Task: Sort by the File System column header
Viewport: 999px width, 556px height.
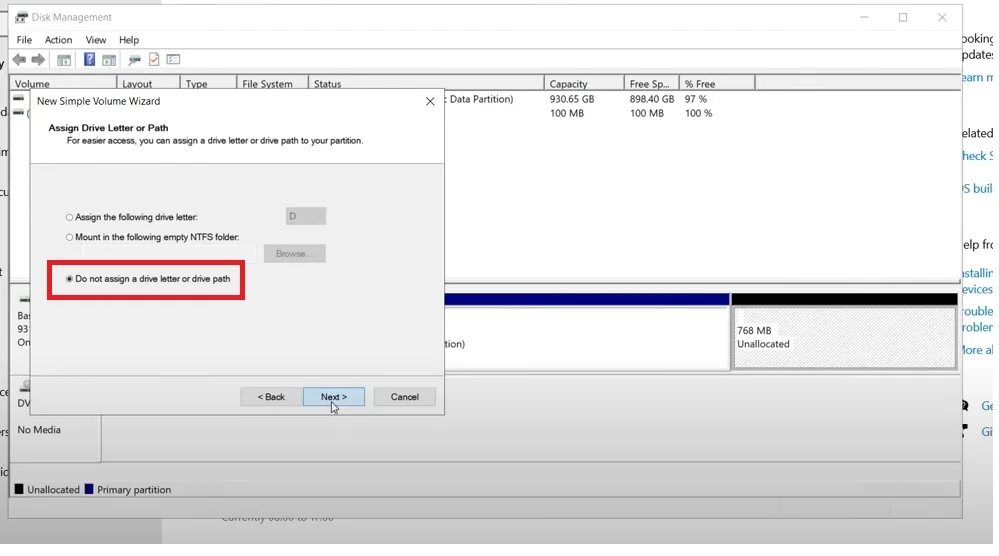Action: pyautogui.click(x=272, y=83)
